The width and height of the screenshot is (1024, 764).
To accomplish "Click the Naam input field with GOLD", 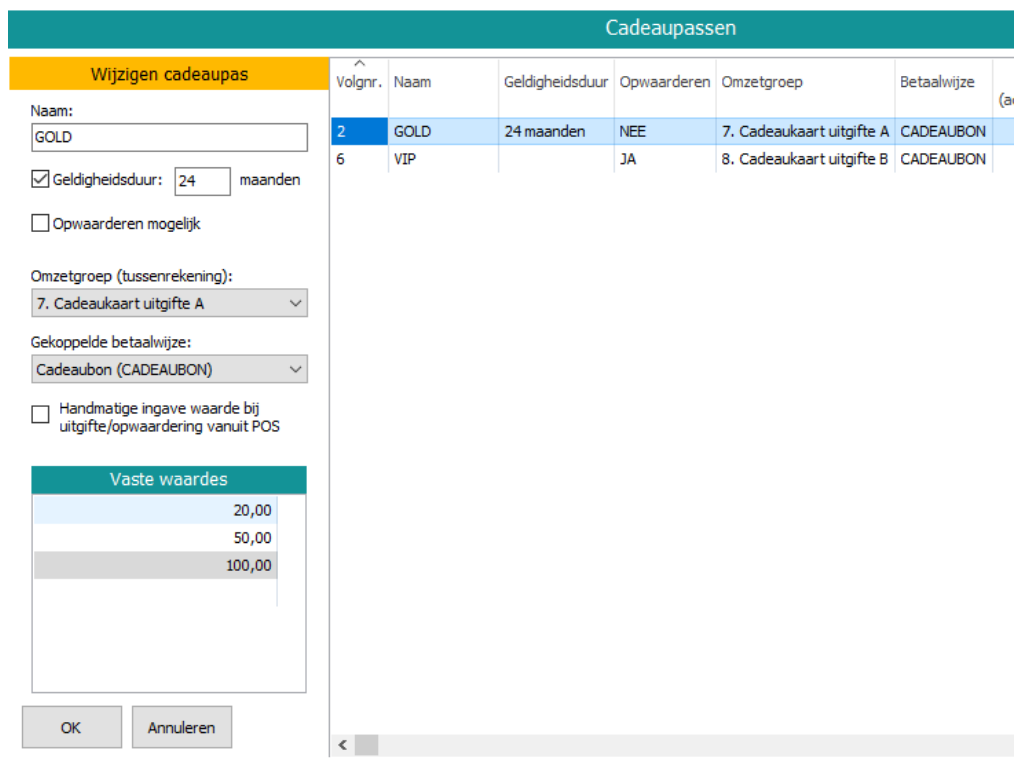I will [x=169, y=138].
